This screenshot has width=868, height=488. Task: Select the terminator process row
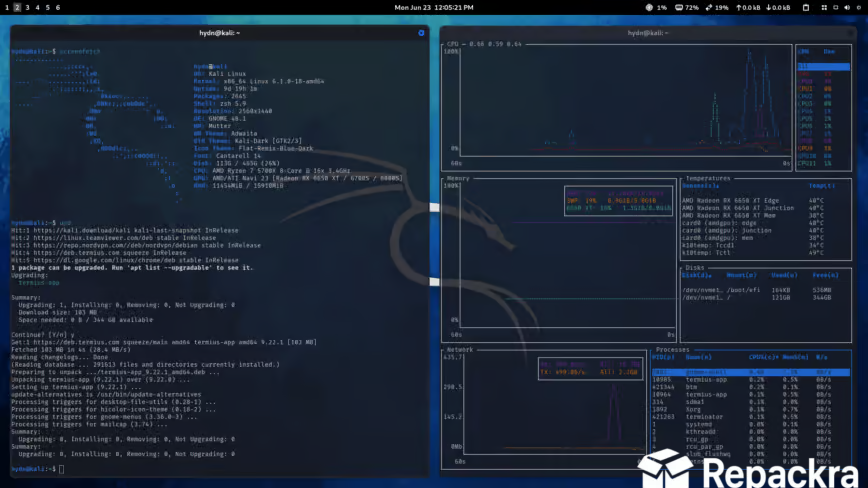(x=751, y=417)
